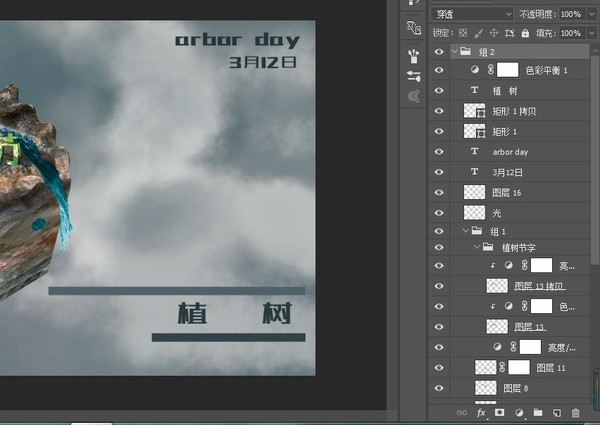Click the layers panel scroll-up arrow

(x=595, y=51)
